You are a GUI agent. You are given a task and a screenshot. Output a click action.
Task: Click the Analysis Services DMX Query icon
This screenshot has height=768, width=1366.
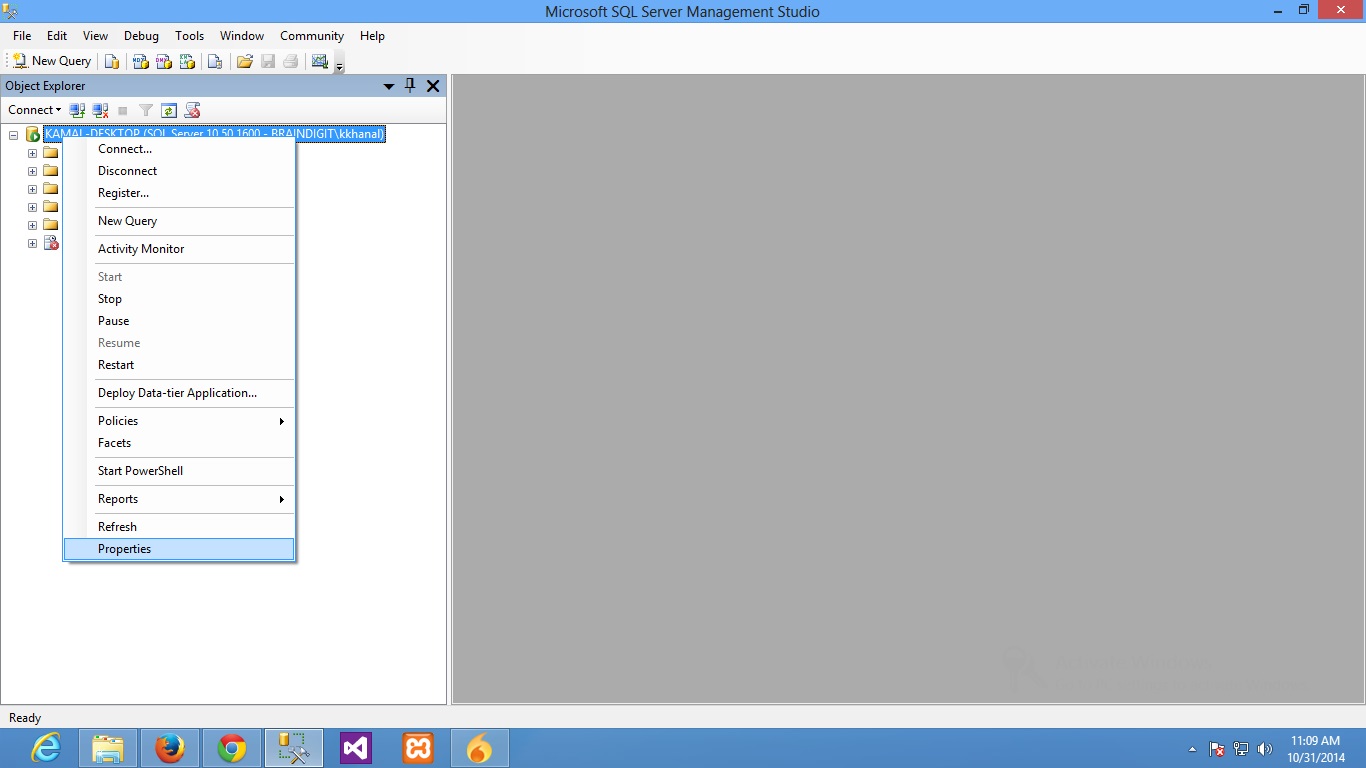pos(163,61)
